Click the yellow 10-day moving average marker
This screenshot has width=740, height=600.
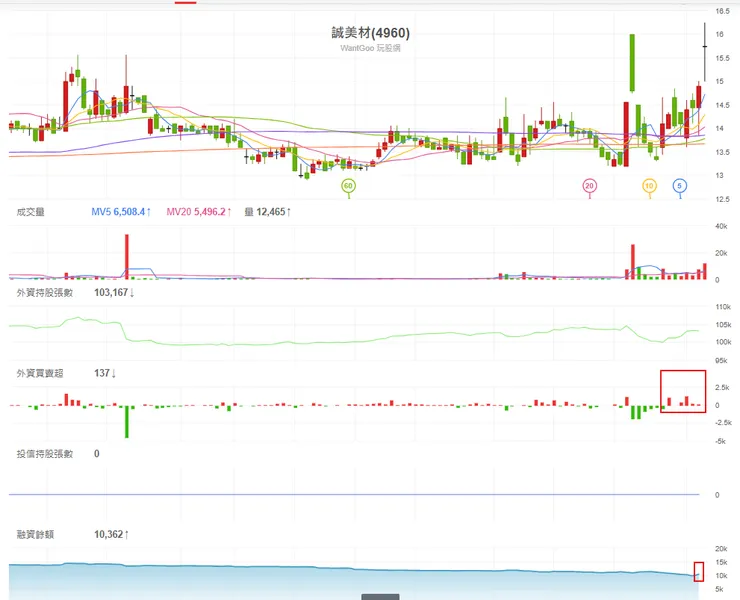[649, 186]
